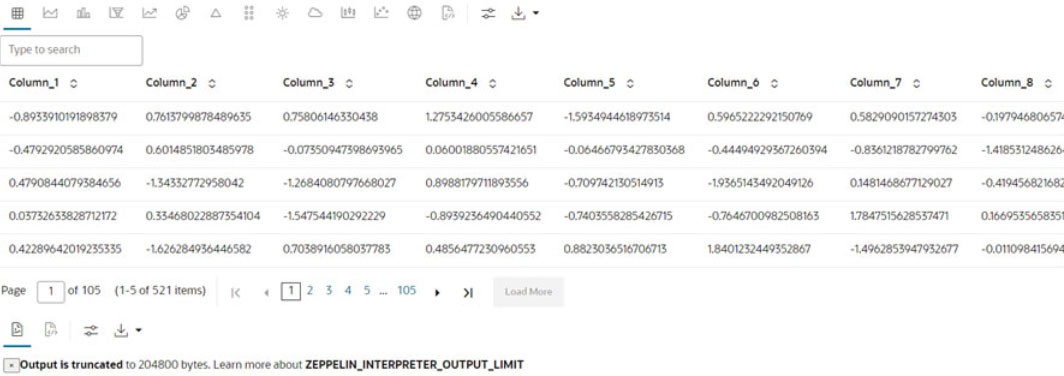Switch to funnel chart view
This screenshot has height=376, width=1064.
(x=117, y=14)
